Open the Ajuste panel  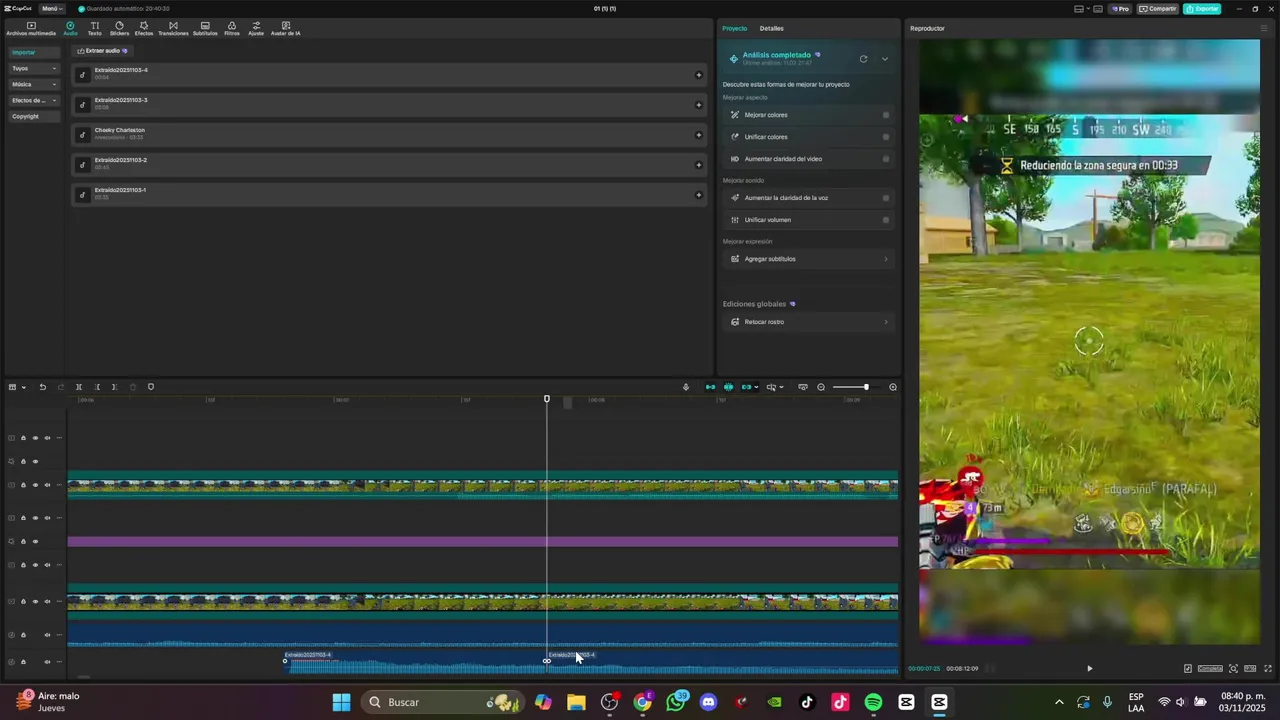click(256, 28)
